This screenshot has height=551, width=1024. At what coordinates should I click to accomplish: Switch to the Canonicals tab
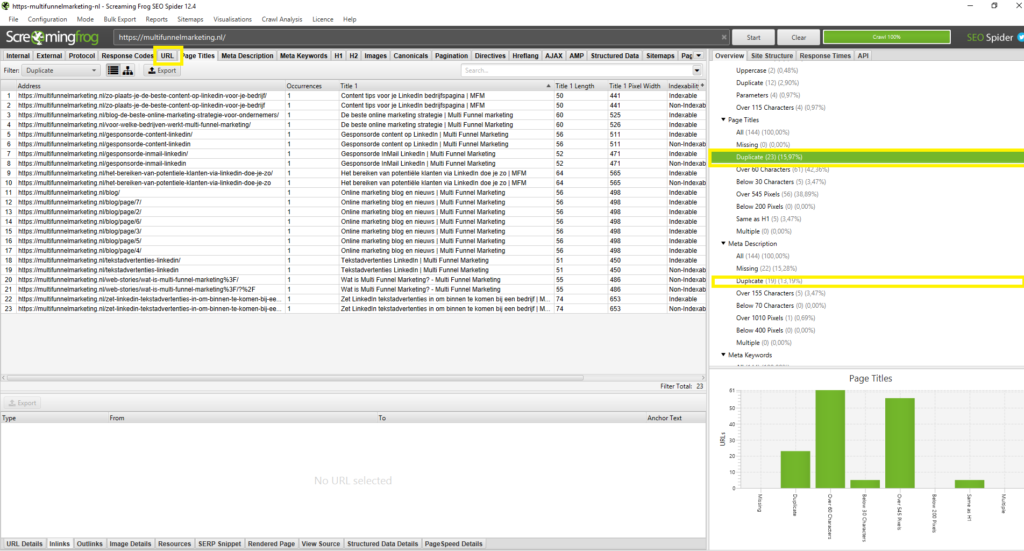click(x=411, y=55)
